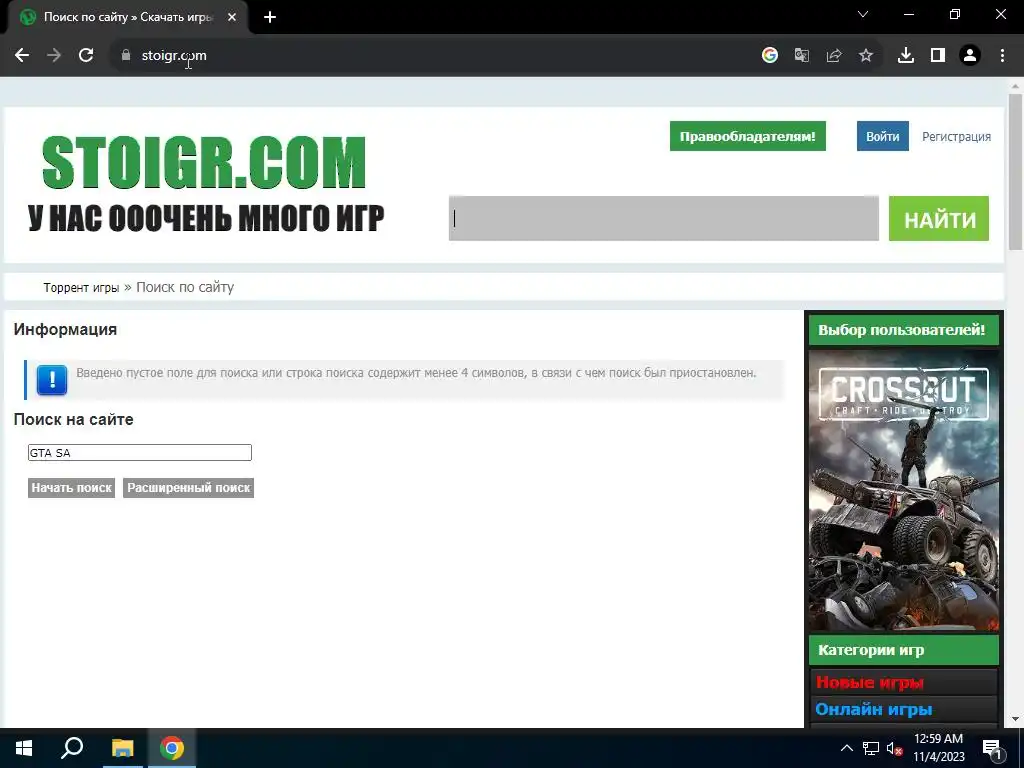1024x768 pixels.
Task: Click the Войти login button
Action: (883, 136)
